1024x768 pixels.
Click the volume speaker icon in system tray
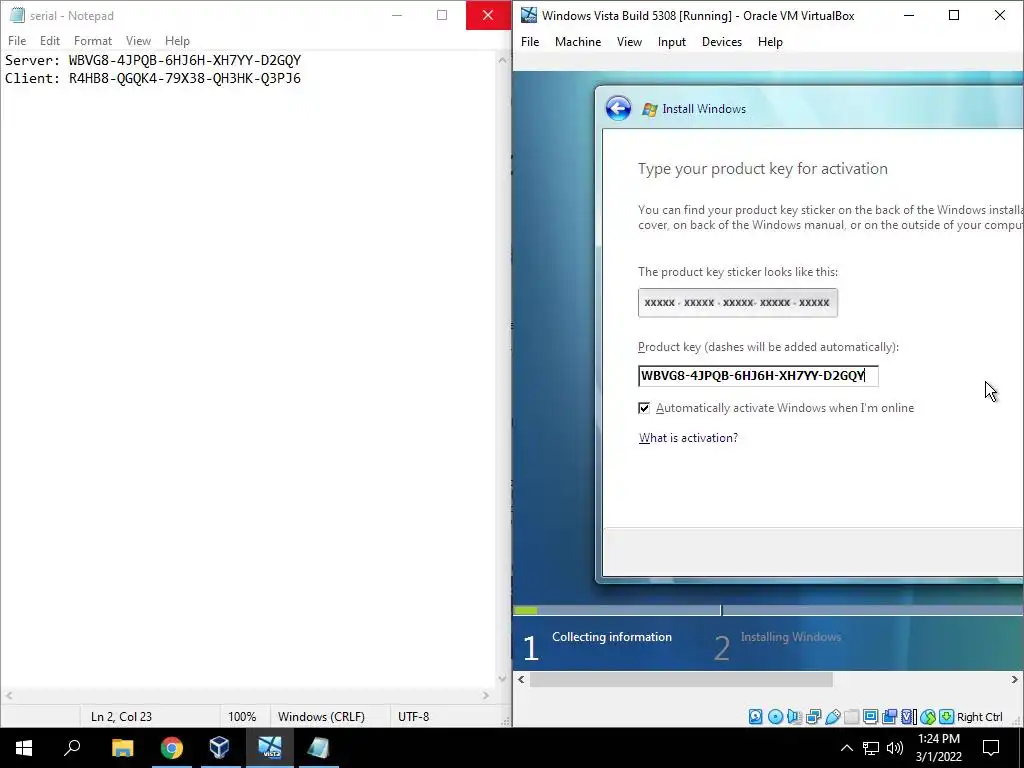point(895,748)
